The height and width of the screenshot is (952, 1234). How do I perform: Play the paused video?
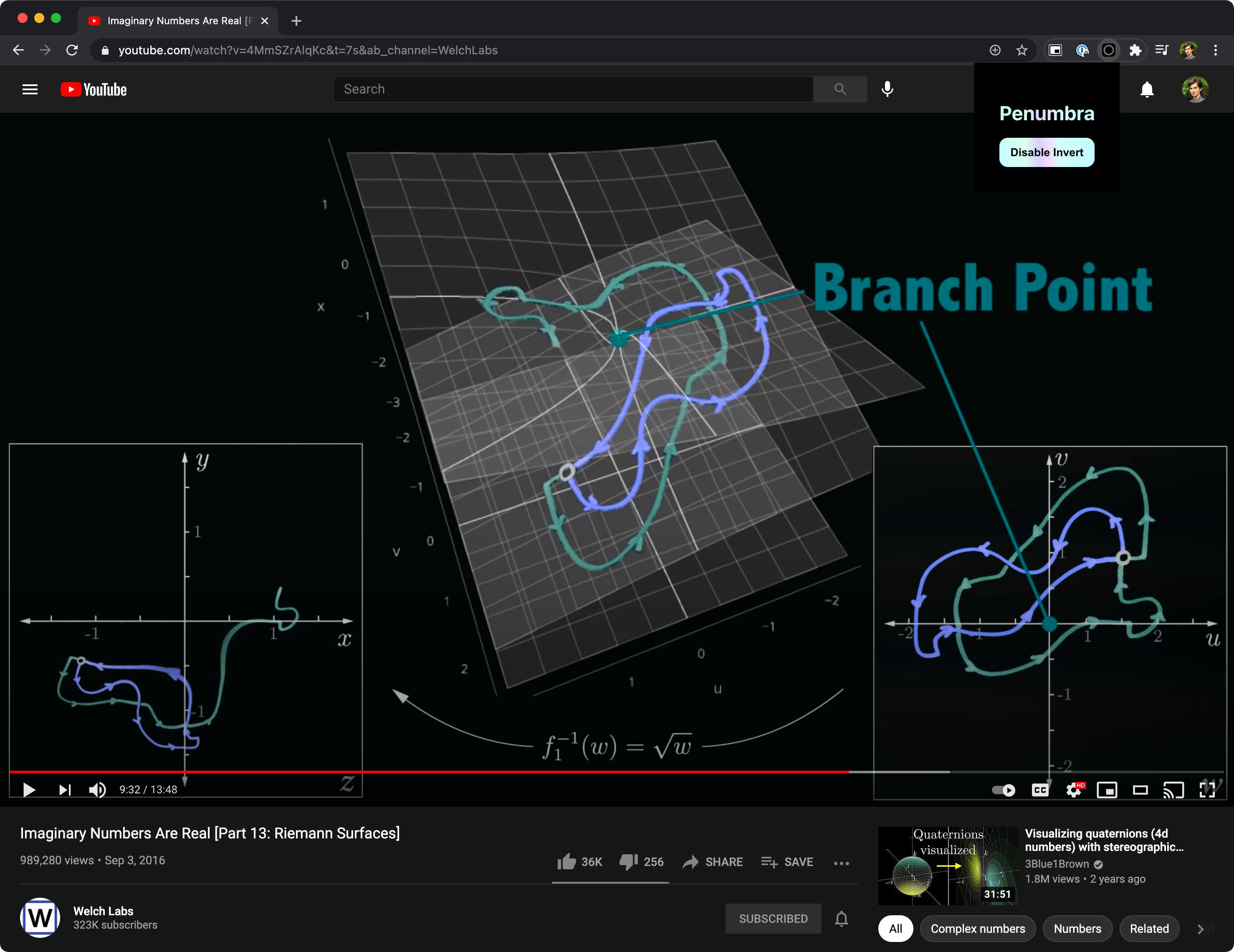[x=29, y=789]
